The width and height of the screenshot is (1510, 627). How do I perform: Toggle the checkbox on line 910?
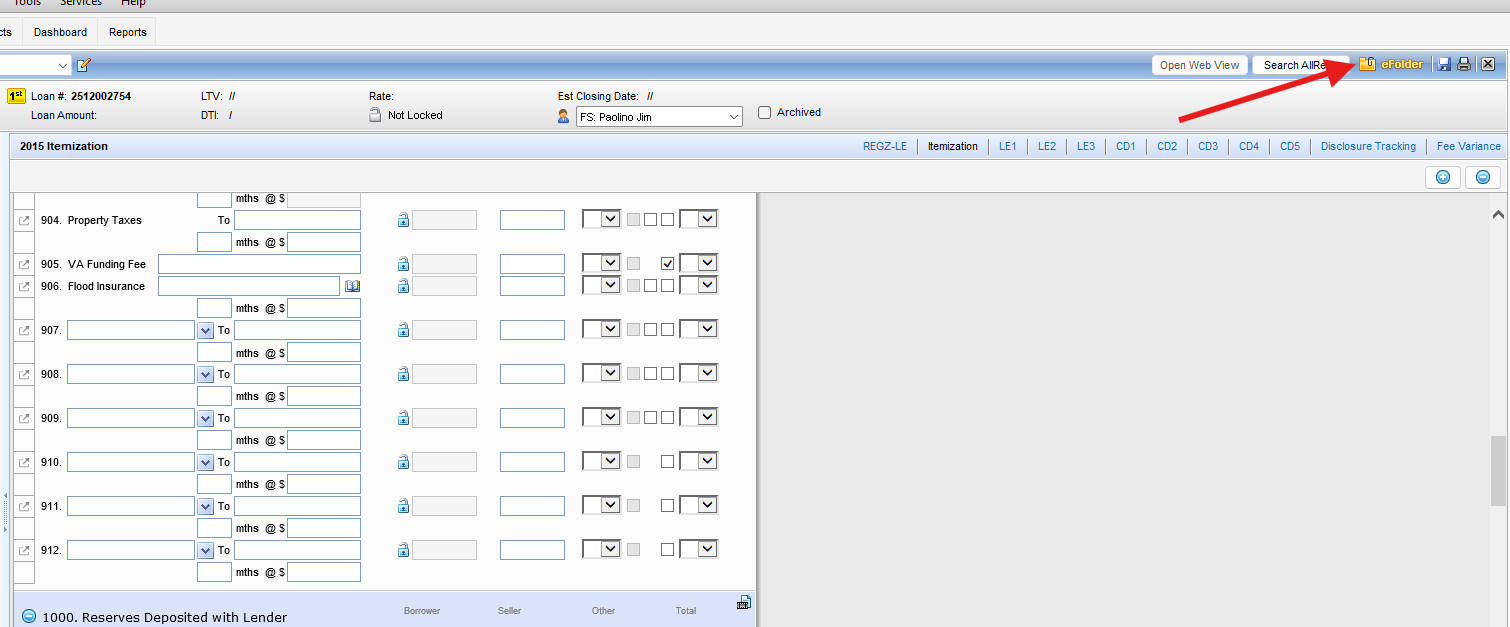point(667,462)
